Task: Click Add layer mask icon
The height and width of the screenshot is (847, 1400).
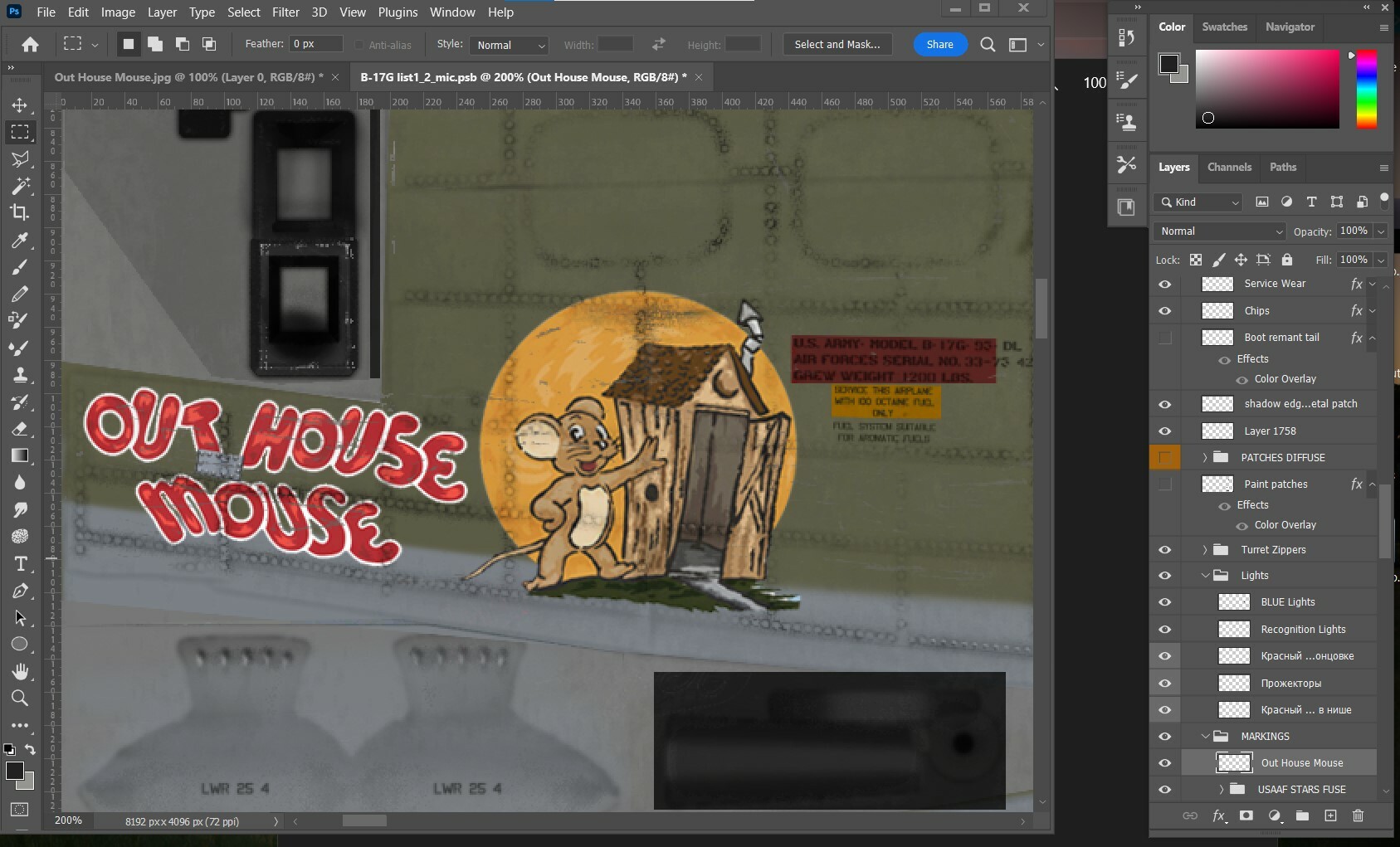Action: coord(1246,815)
